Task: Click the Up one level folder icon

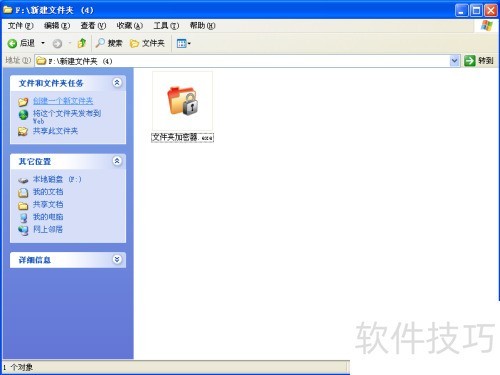Action: 82,43
